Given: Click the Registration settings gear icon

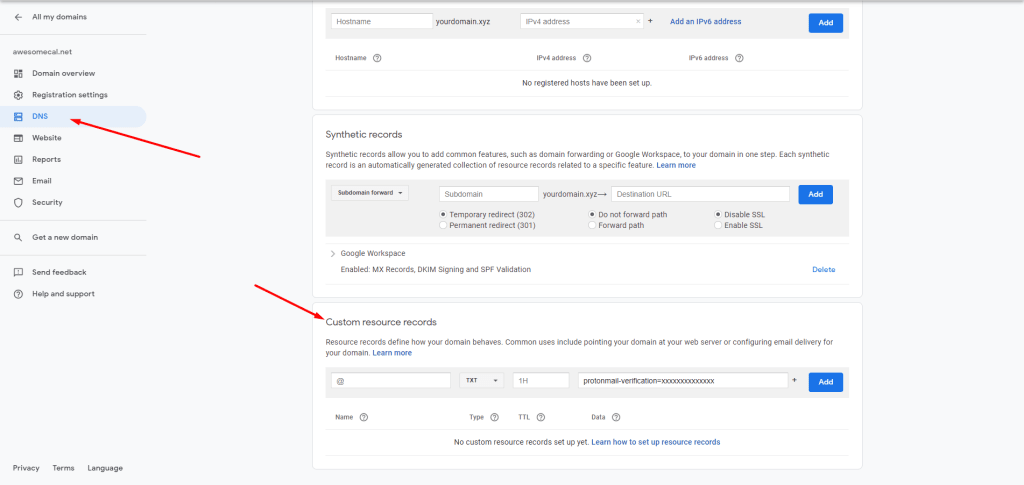Looking at the screenshot, I should point(18,95).
